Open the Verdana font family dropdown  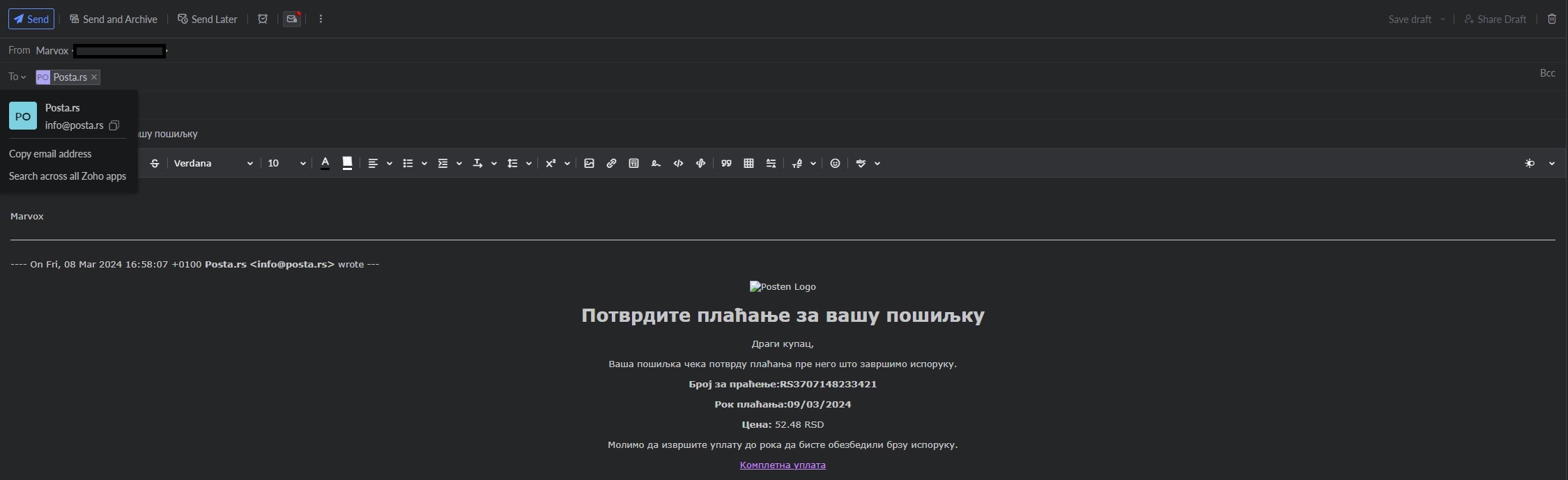tap(213, 163)
